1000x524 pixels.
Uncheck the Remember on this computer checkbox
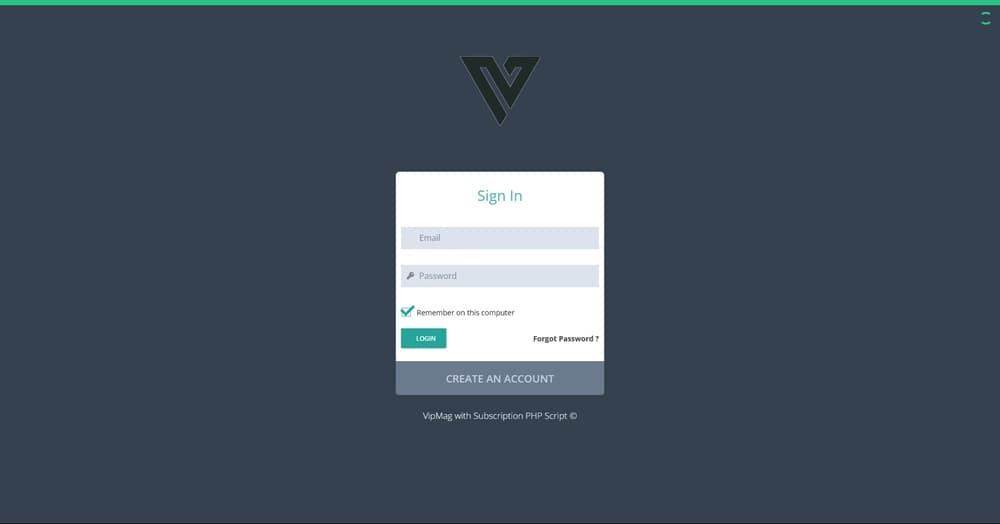coord(407,311)
